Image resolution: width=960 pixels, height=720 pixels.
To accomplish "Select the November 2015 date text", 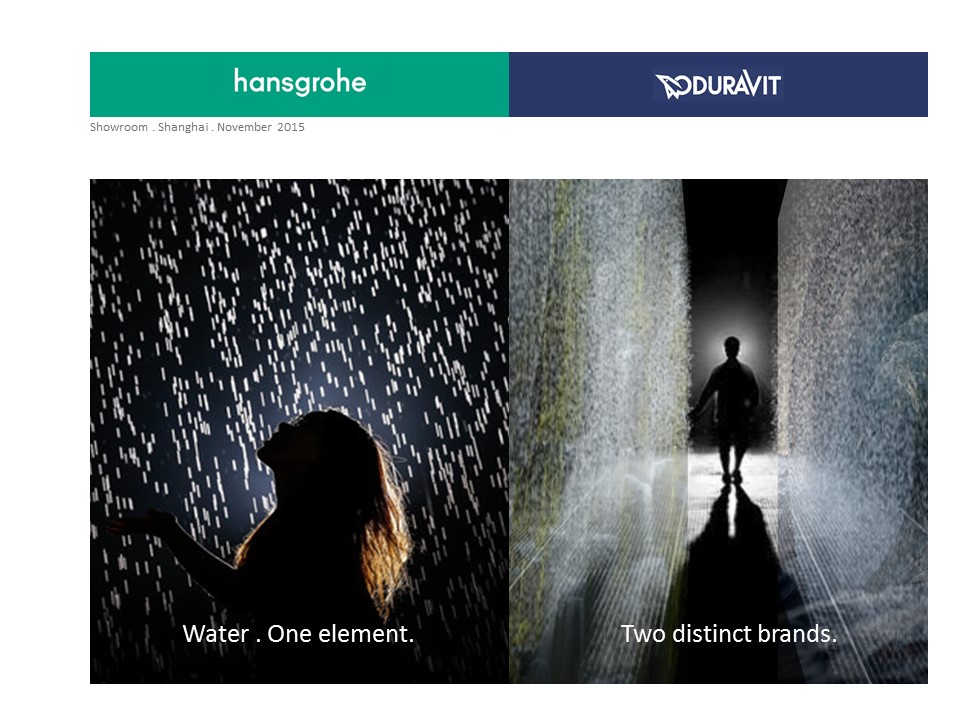I will 261,127.
